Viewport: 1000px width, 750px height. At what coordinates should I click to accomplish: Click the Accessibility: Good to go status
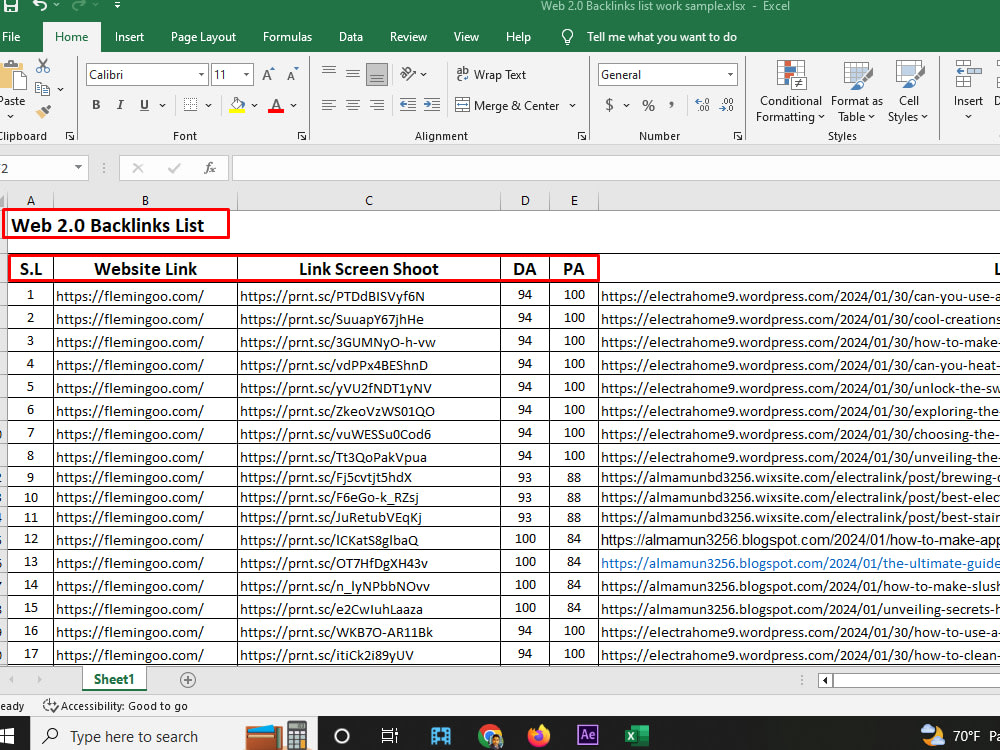(x=115, y=706)
